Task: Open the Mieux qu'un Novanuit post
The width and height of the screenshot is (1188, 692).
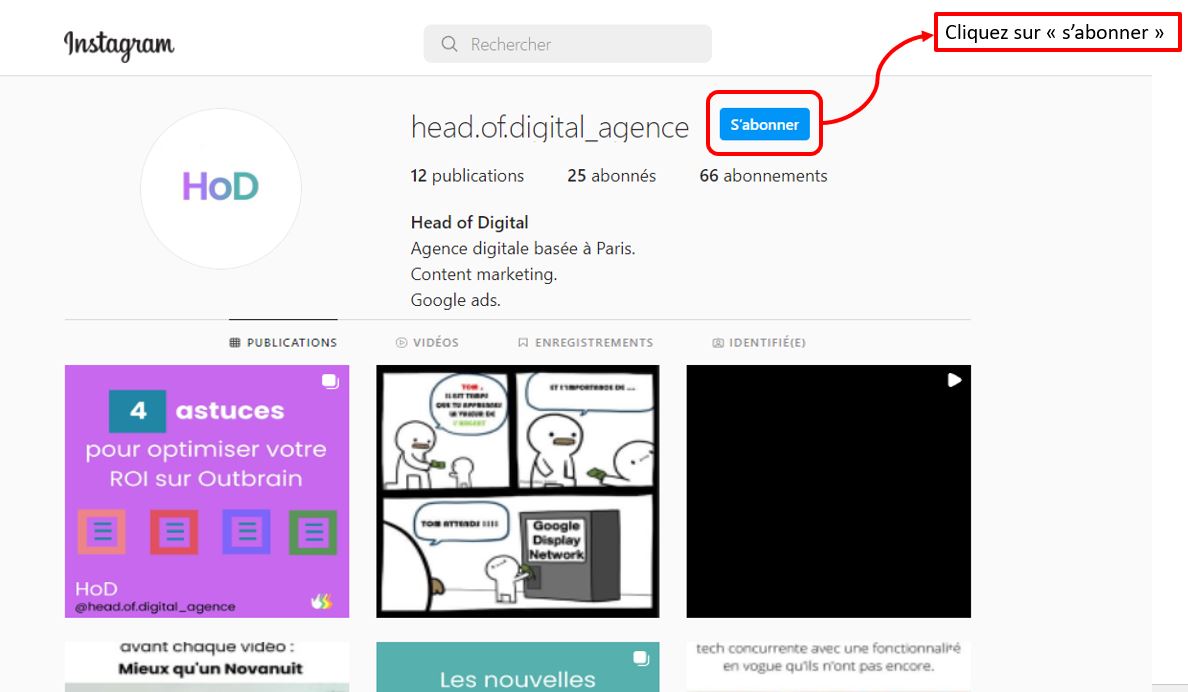Action: click(x=207, y=667)
